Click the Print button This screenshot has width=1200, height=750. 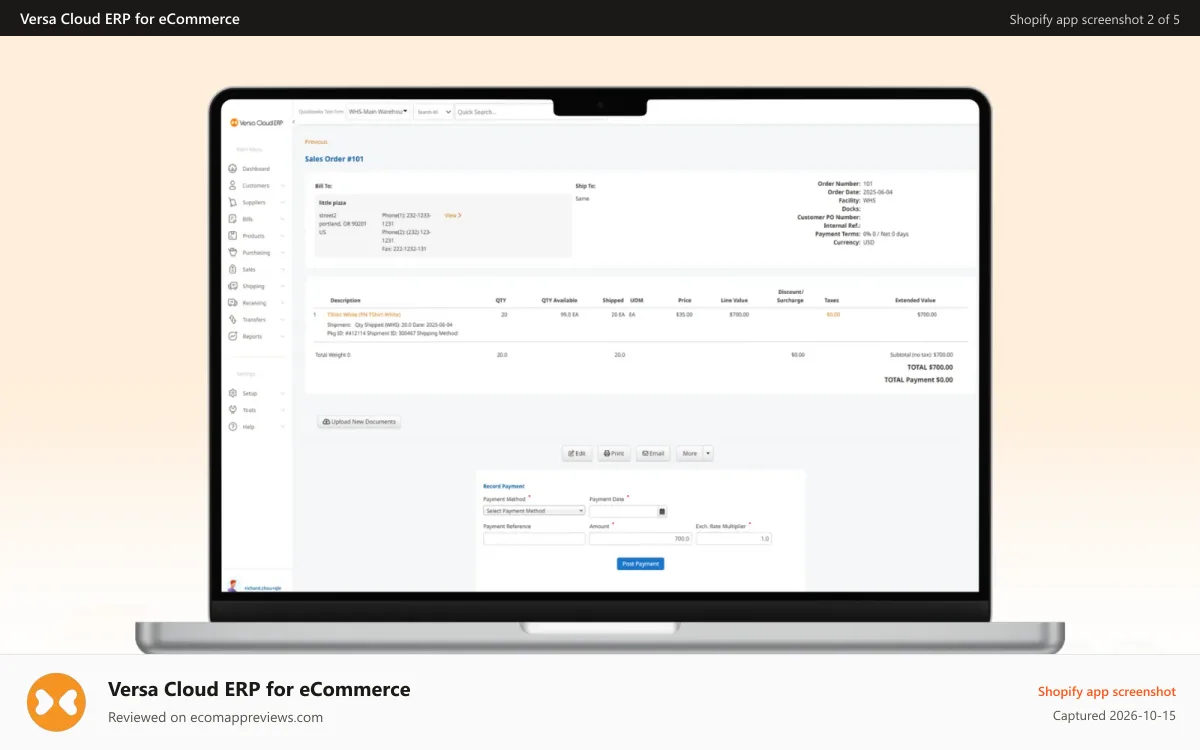pos(614,453)
